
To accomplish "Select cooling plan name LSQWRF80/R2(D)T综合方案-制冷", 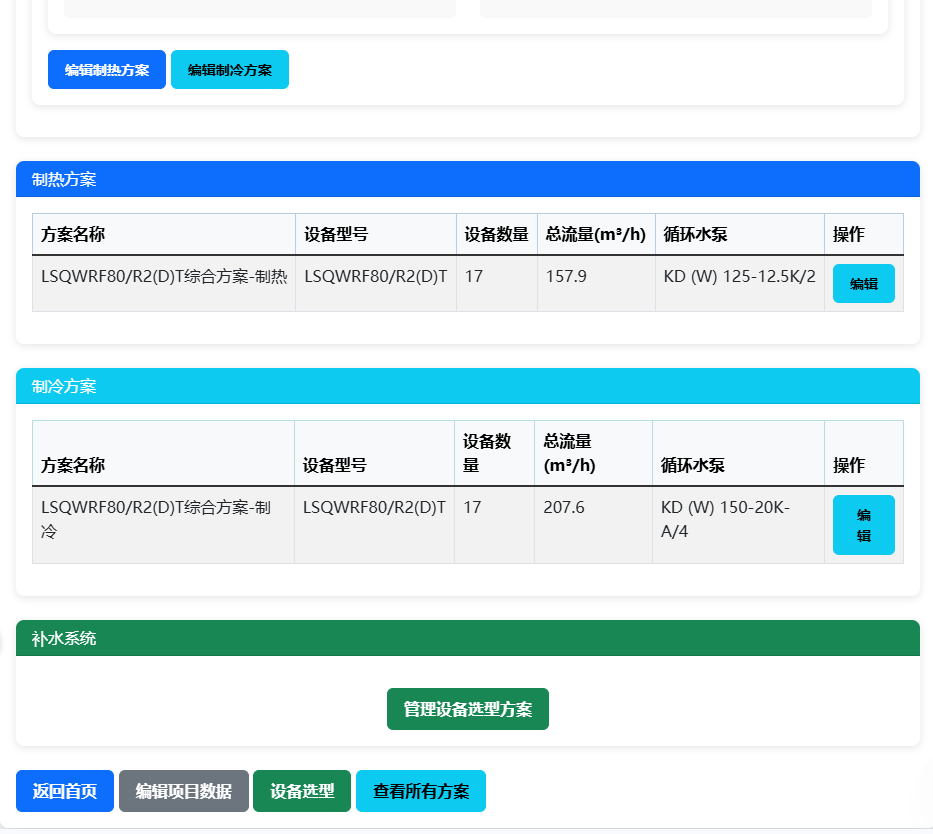I will 156,519.
